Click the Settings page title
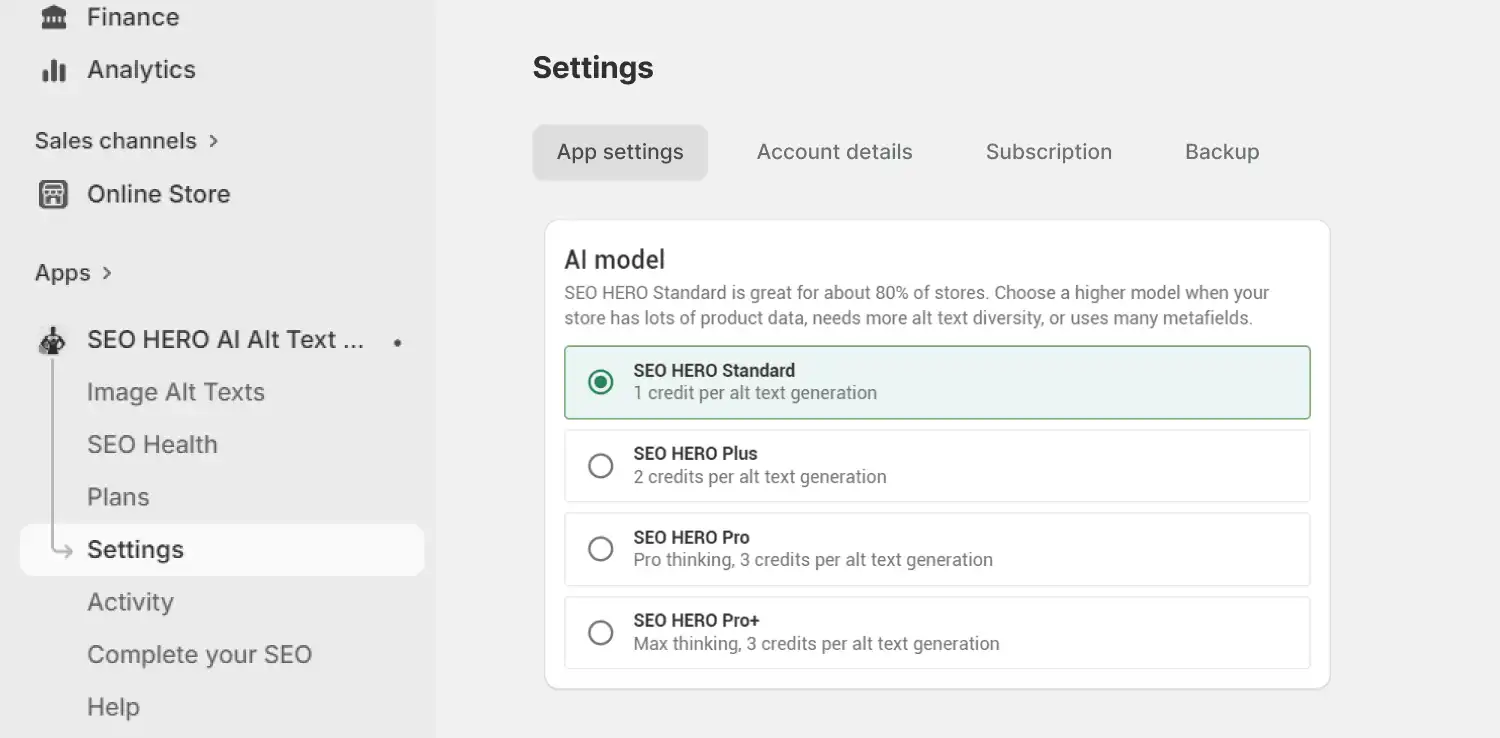 [x=593, y=68]
